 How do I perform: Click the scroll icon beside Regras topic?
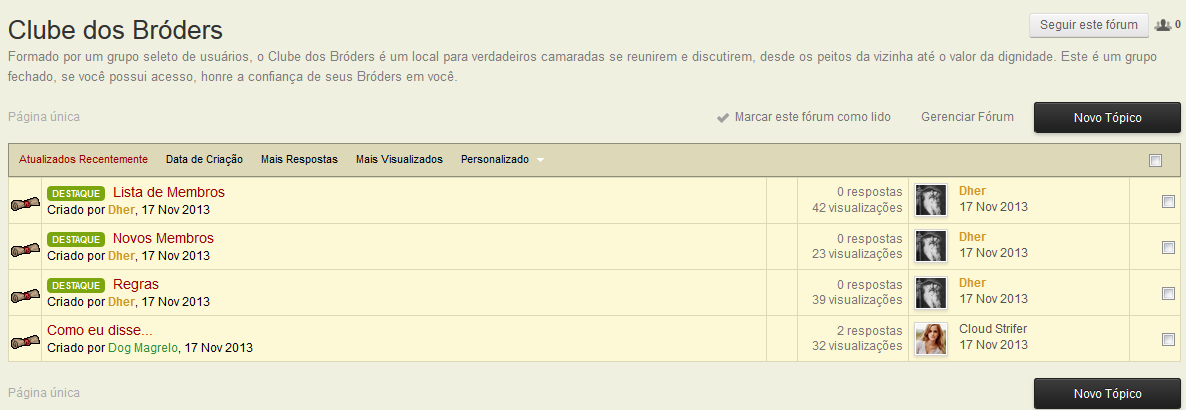pyautogui.click(x=25, y=295)
